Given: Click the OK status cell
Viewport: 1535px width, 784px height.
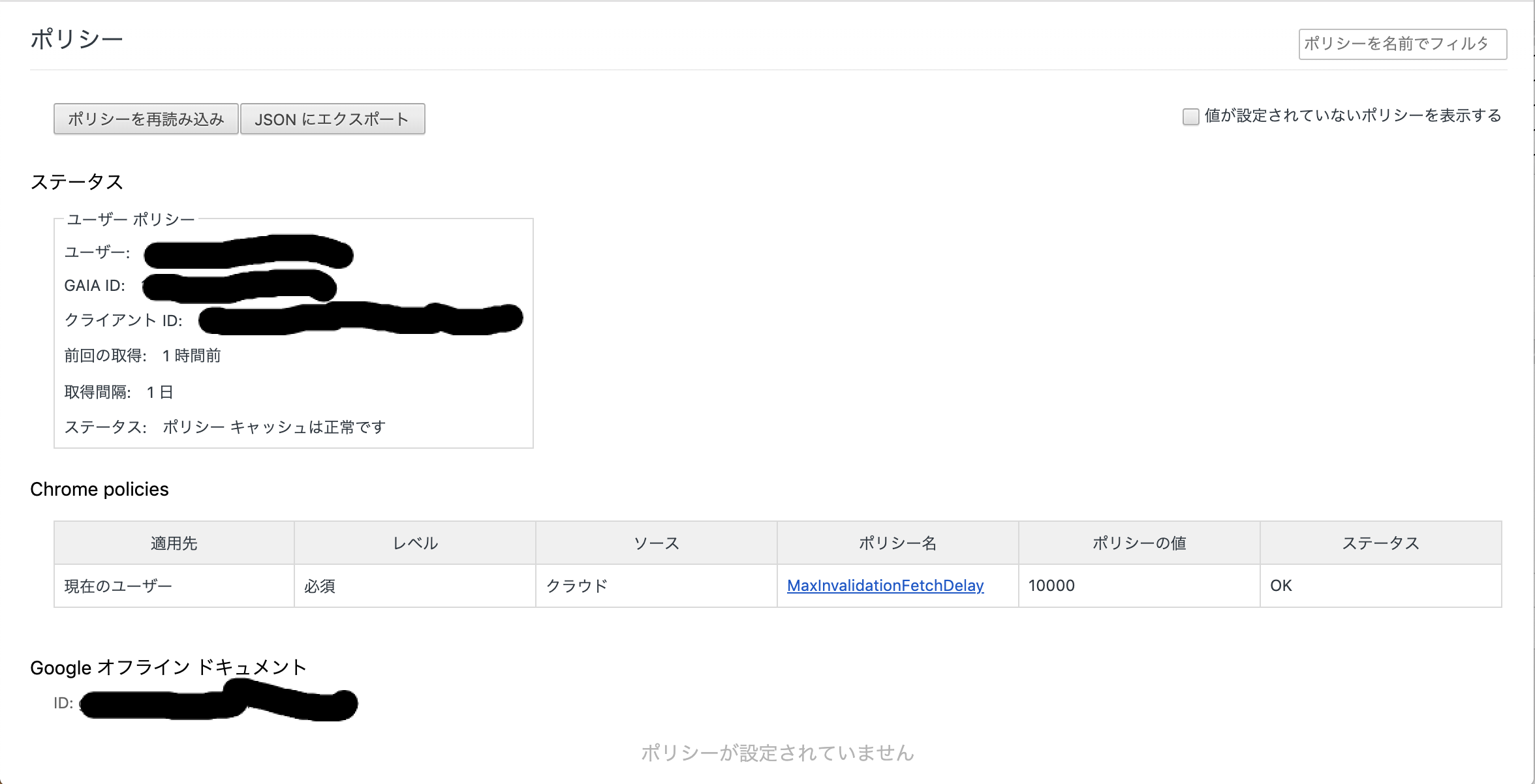Looking at the screenshot, I should point(1280,586).
